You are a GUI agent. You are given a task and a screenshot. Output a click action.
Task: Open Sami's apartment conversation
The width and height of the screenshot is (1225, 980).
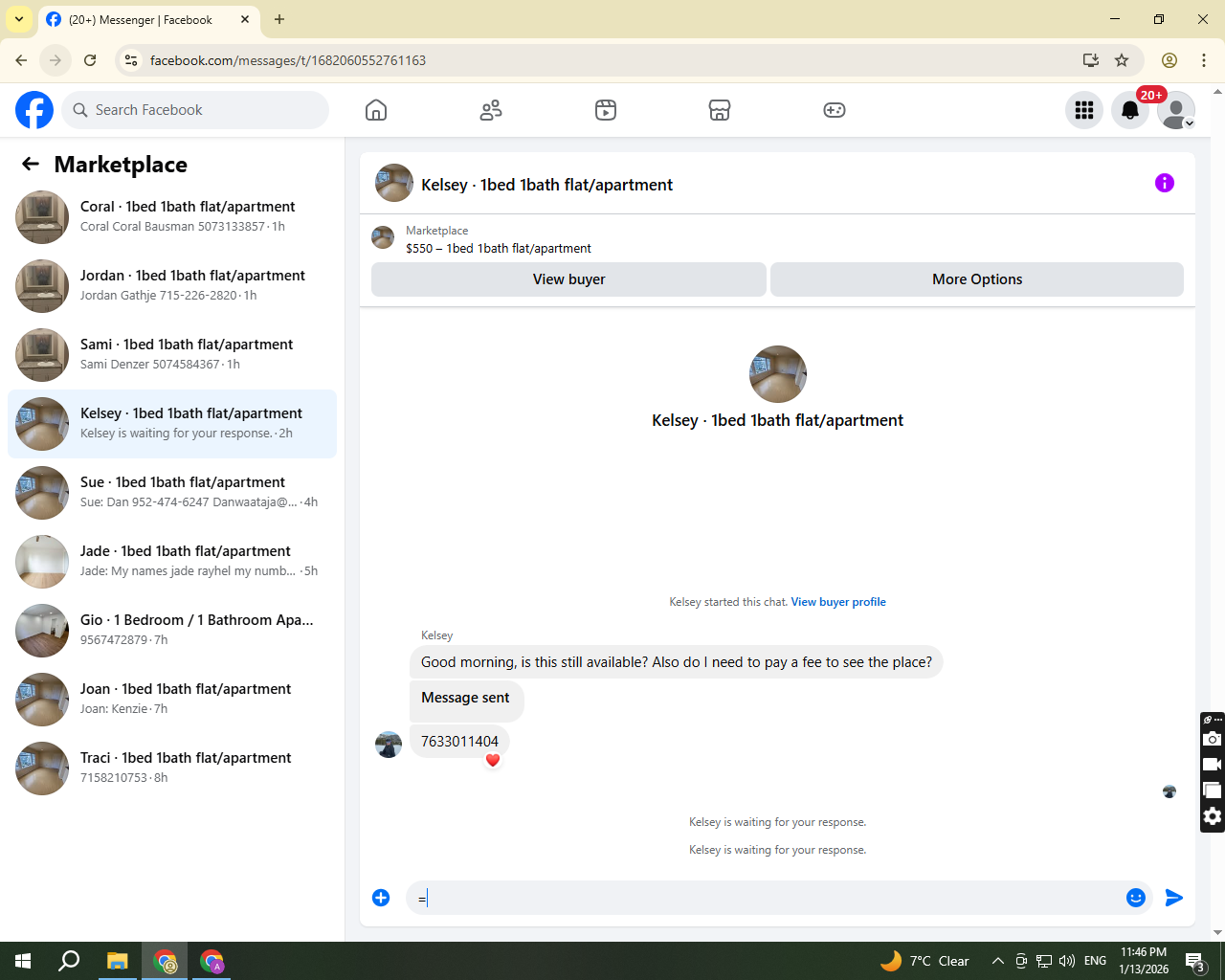(x=172, y=355)
